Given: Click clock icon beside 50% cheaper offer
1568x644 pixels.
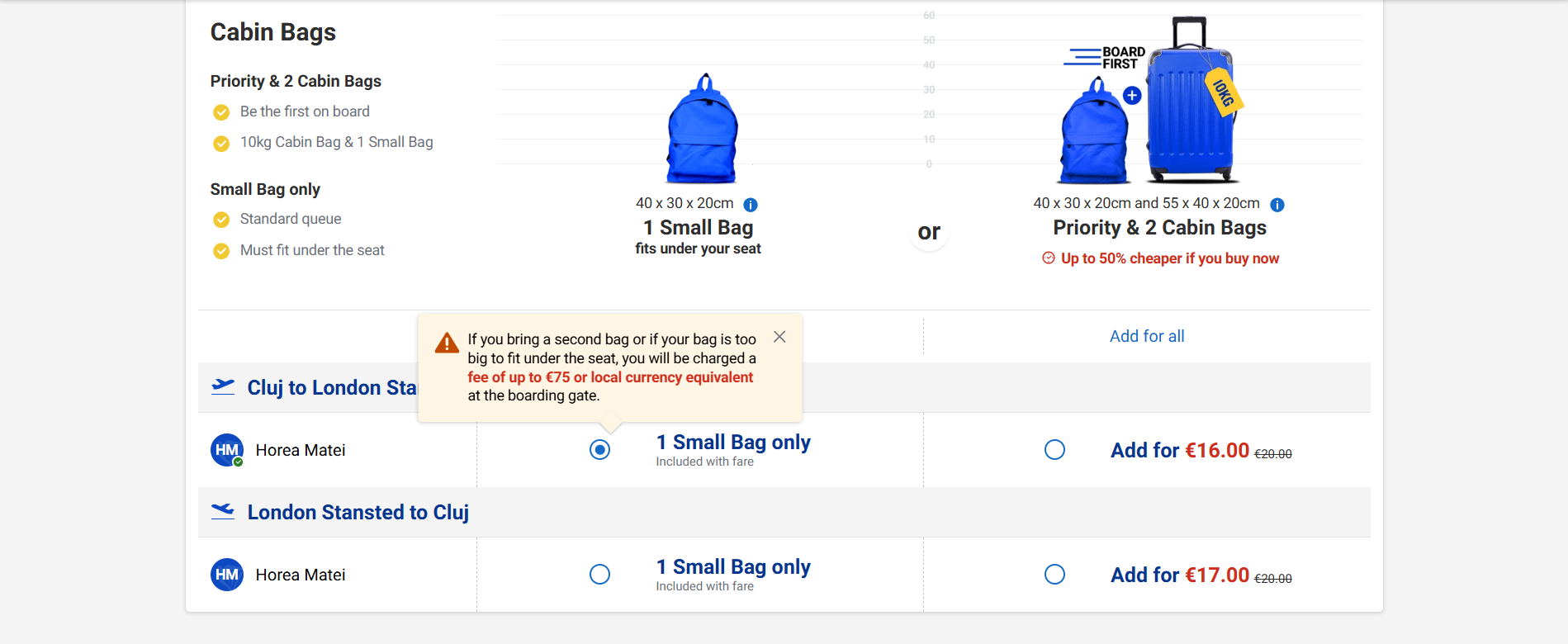Looking at the screenshot, I should pos(1049,258).
